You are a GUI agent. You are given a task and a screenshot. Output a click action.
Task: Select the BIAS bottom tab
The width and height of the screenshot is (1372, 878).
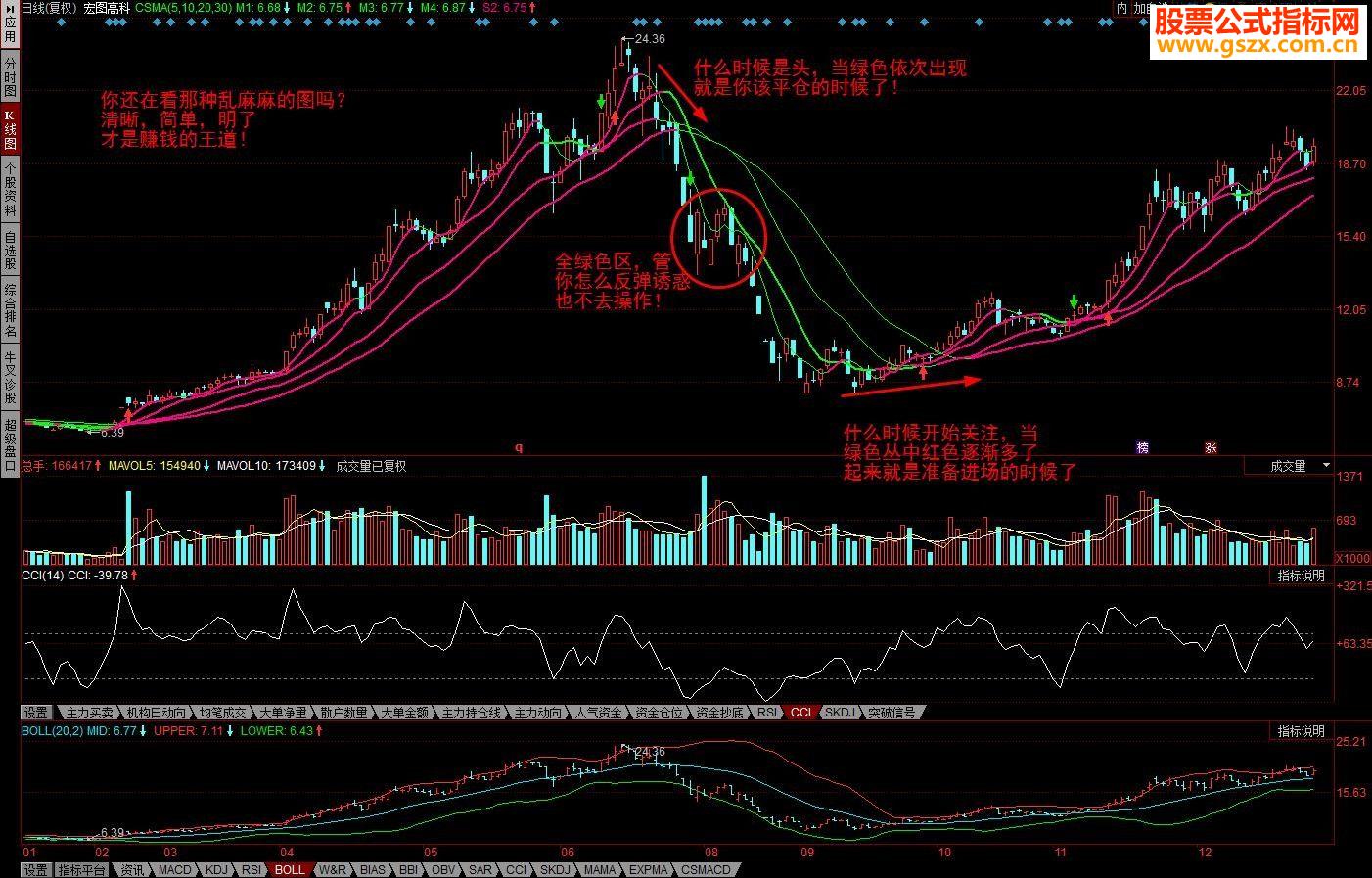[373, 870]
